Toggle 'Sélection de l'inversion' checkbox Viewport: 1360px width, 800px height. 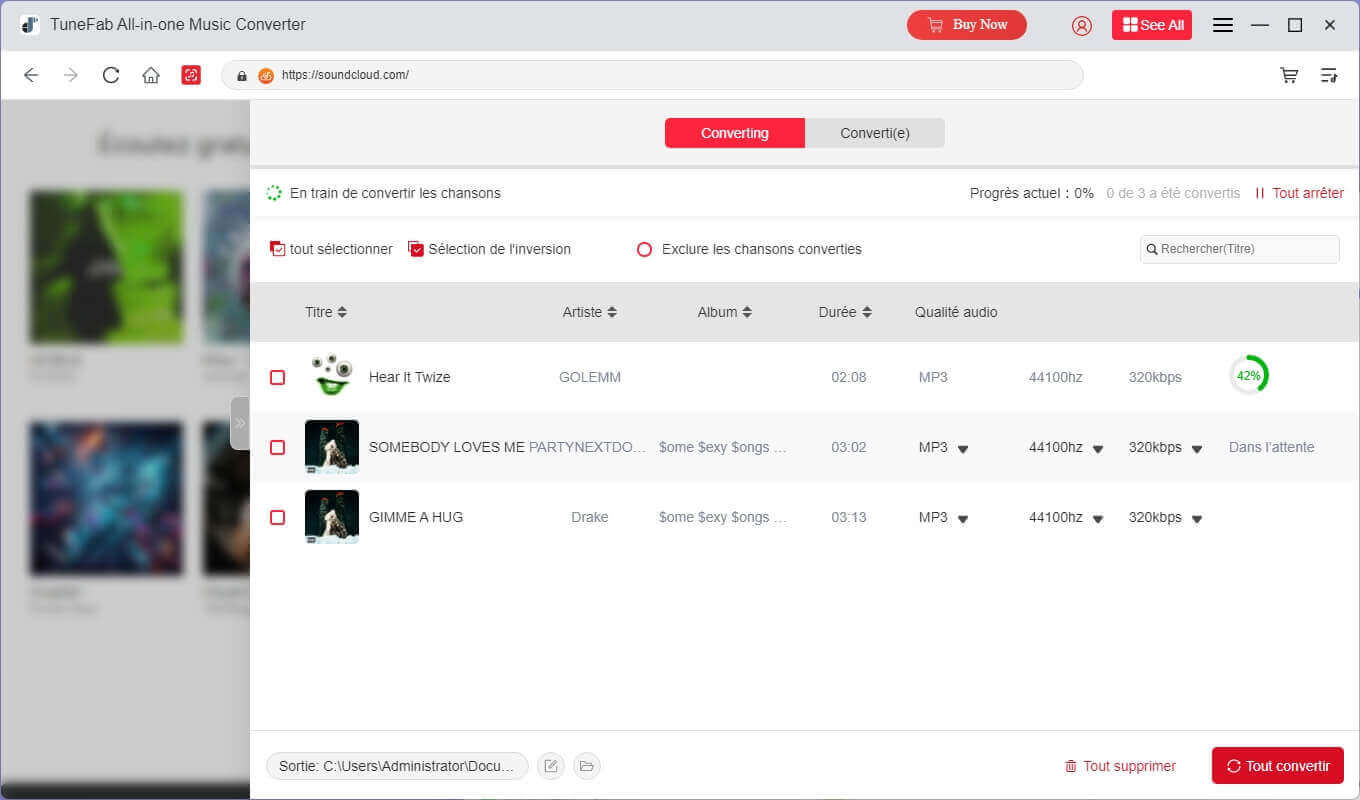pos(416,249)
